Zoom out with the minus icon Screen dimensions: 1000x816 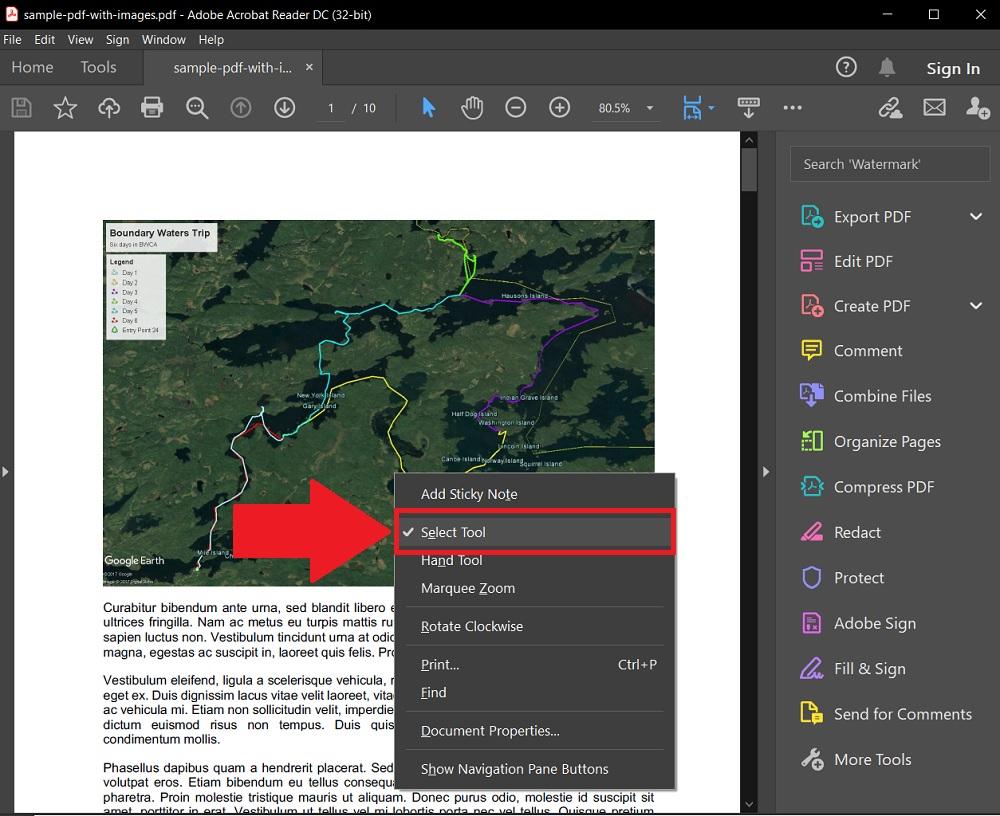515,108
